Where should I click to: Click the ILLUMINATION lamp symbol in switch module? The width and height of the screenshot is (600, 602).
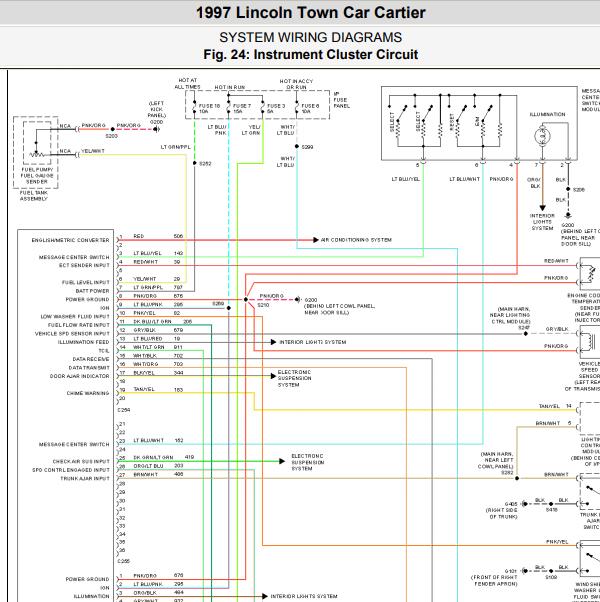coord(542,137)
